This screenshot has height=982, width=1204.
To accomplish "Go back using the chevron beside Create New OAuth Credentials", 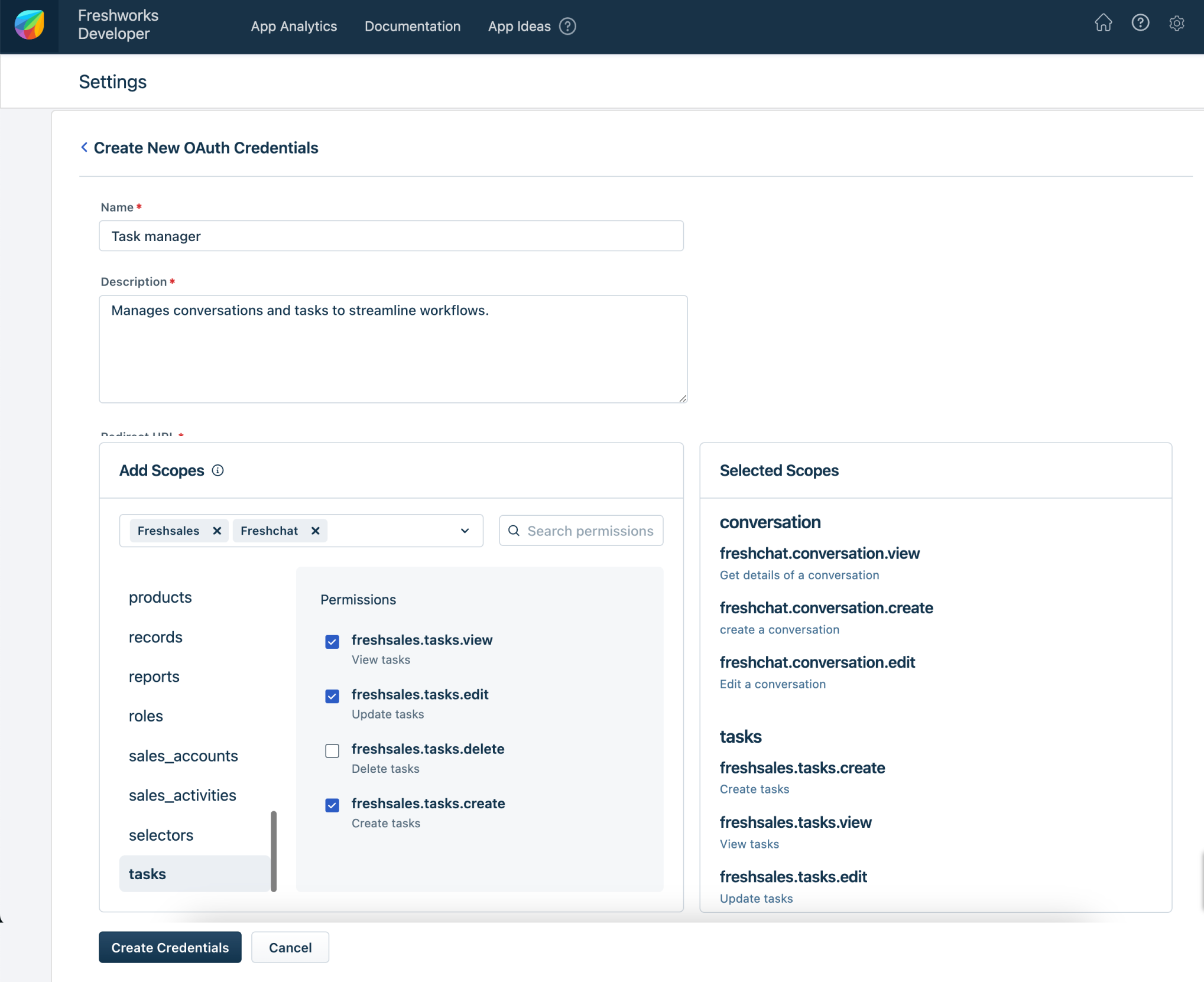I will [84, 147].
